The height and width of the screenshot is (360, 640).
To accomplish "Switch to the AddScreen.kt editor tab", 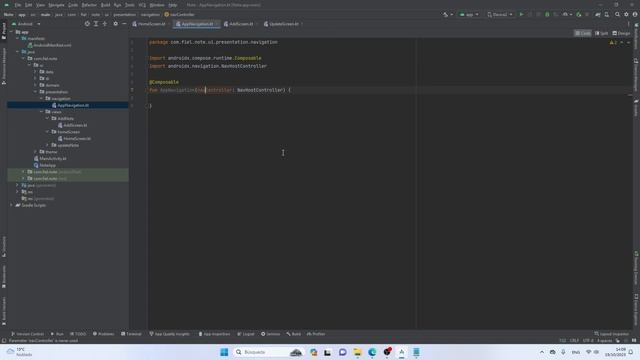I will tap(240, 24).
